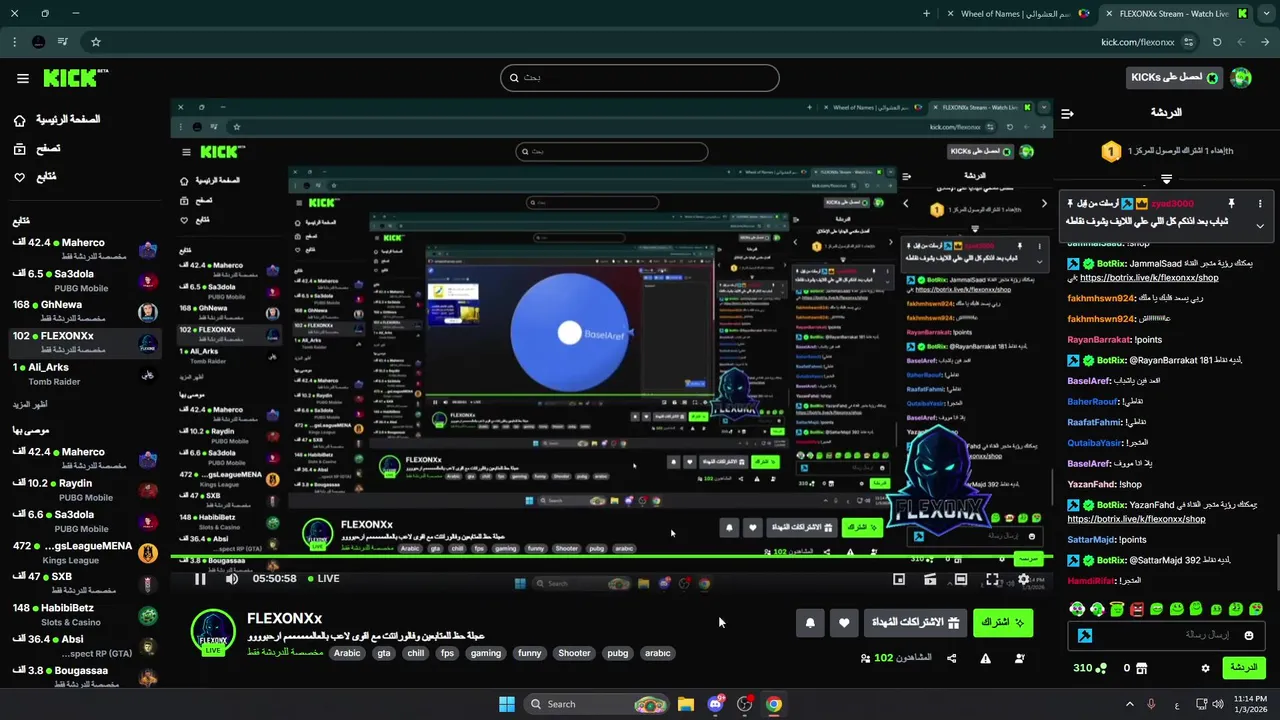This screenshot has height=720, width=1280.
Task: Open File Explorer from the taskbar
Action: (x=686, y=704)
